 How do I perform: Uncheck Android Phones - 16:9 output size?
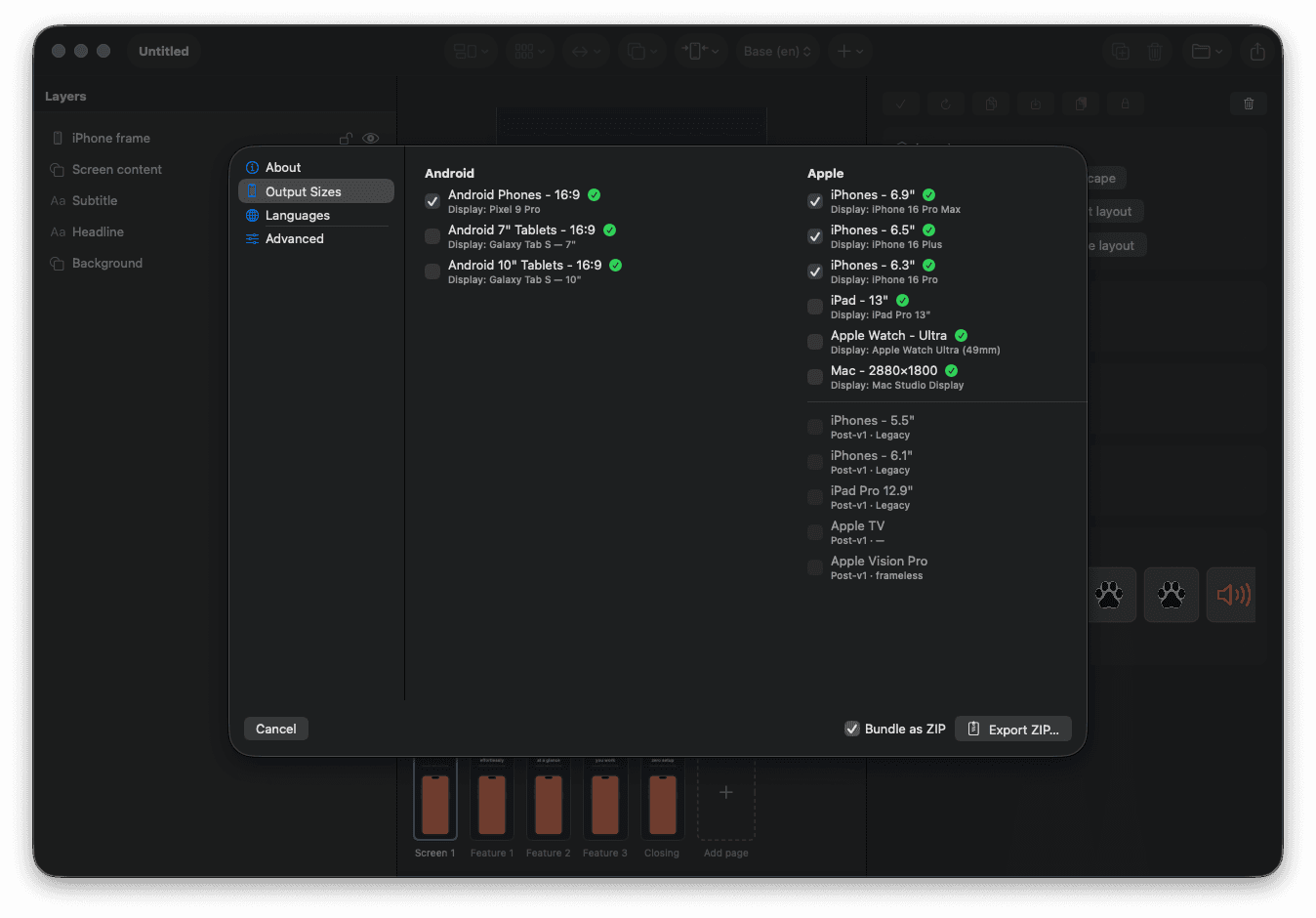tap(432, 201)
